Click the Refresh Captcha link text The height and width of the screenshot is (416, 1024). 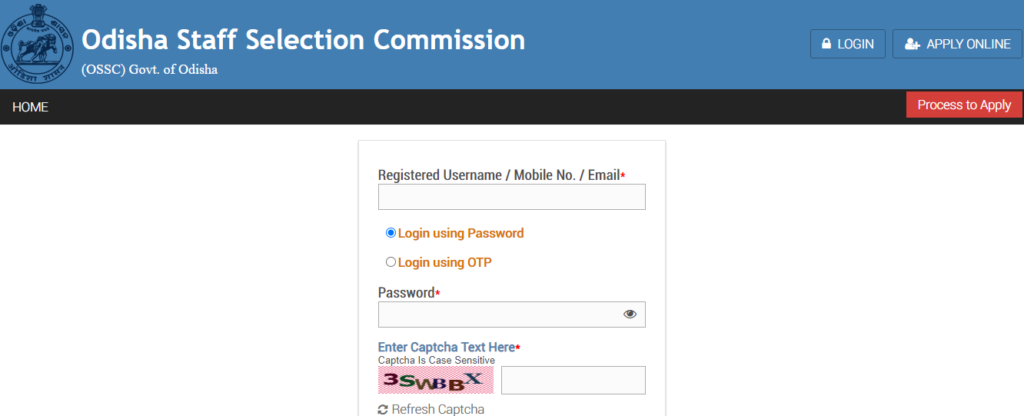pos(438,409)
